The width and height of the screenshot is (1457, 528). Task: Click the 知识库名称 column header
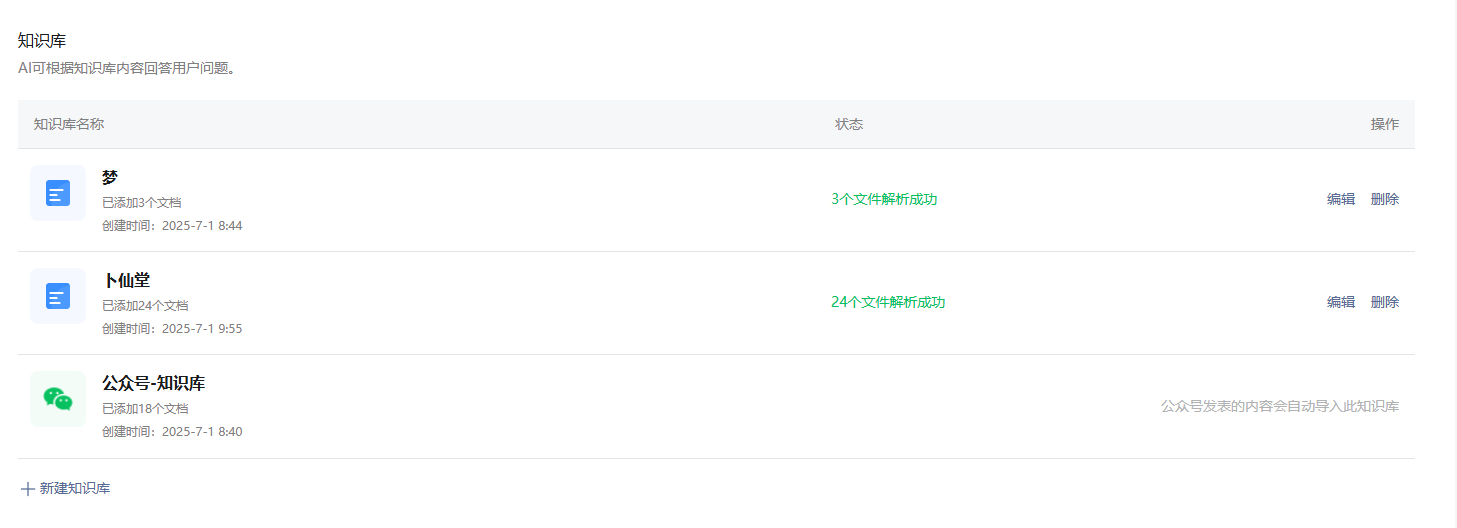(x=69, y=124)
